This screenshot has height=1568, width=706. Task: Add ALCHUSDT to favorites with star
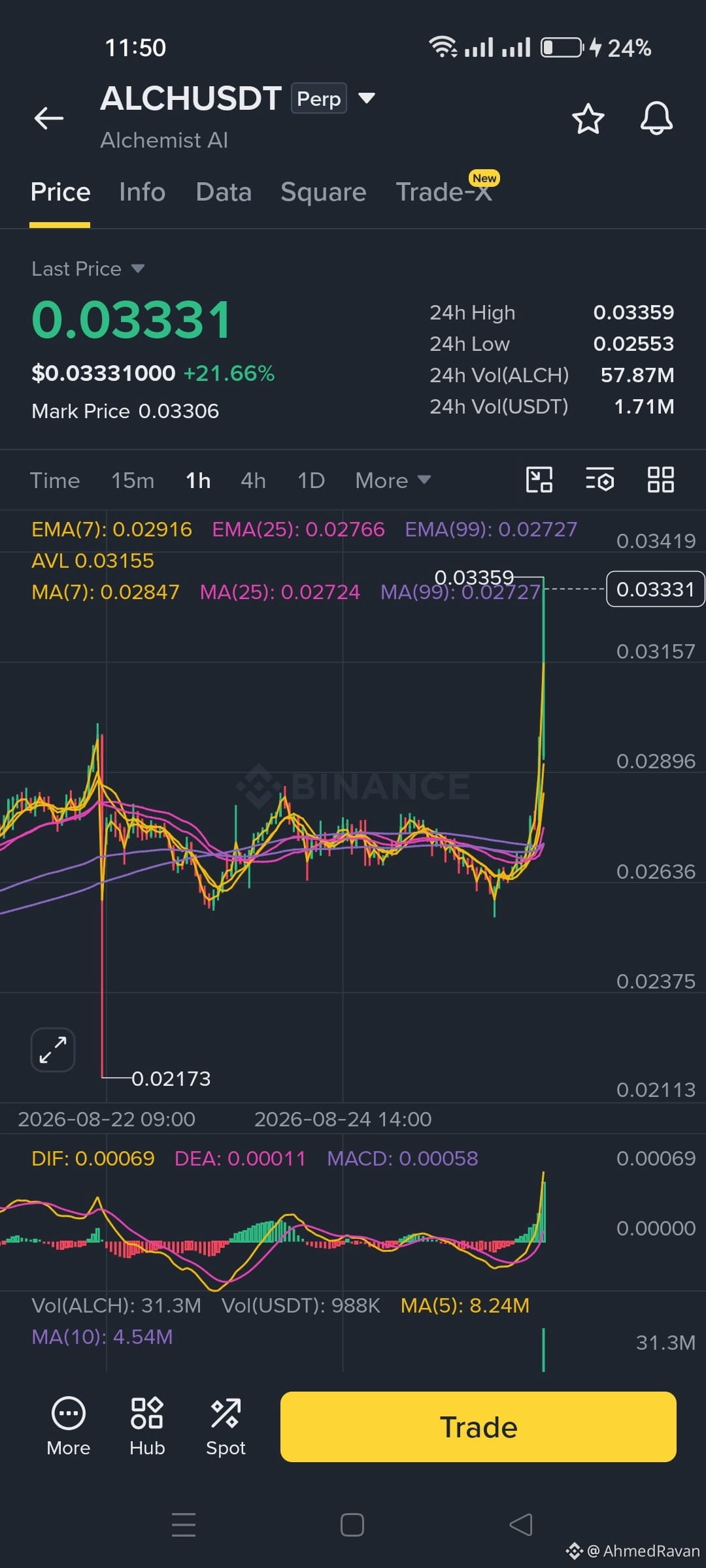pos(588,119)
